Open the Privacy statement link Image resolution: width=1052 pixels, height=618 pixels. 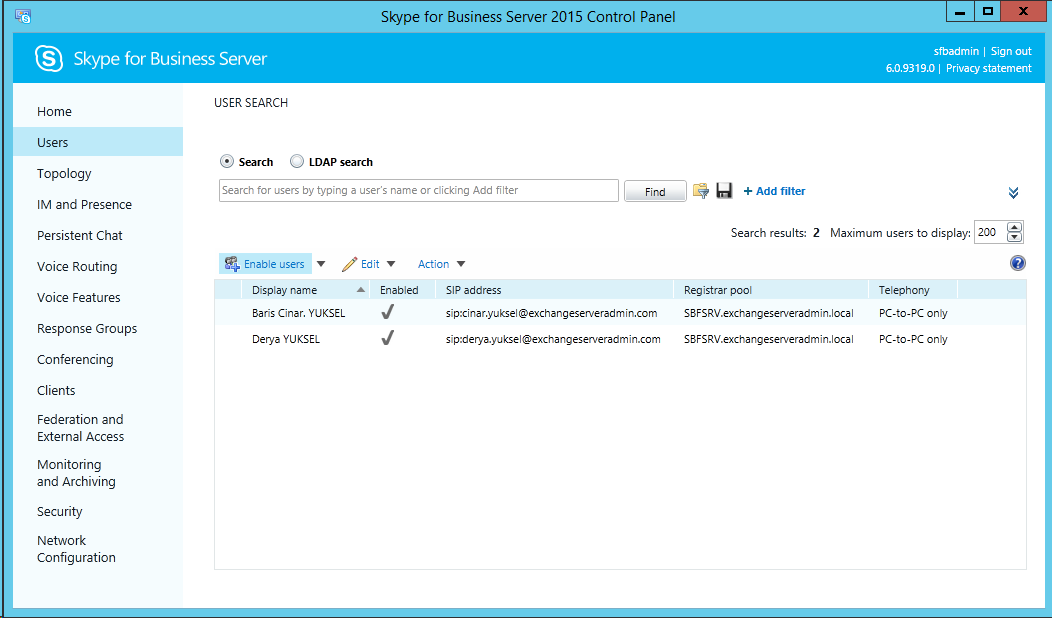(989, 68)
